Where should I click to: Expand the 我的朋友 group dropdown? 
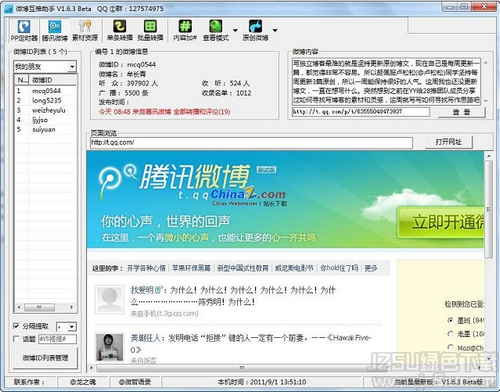(x=72, y=67)
